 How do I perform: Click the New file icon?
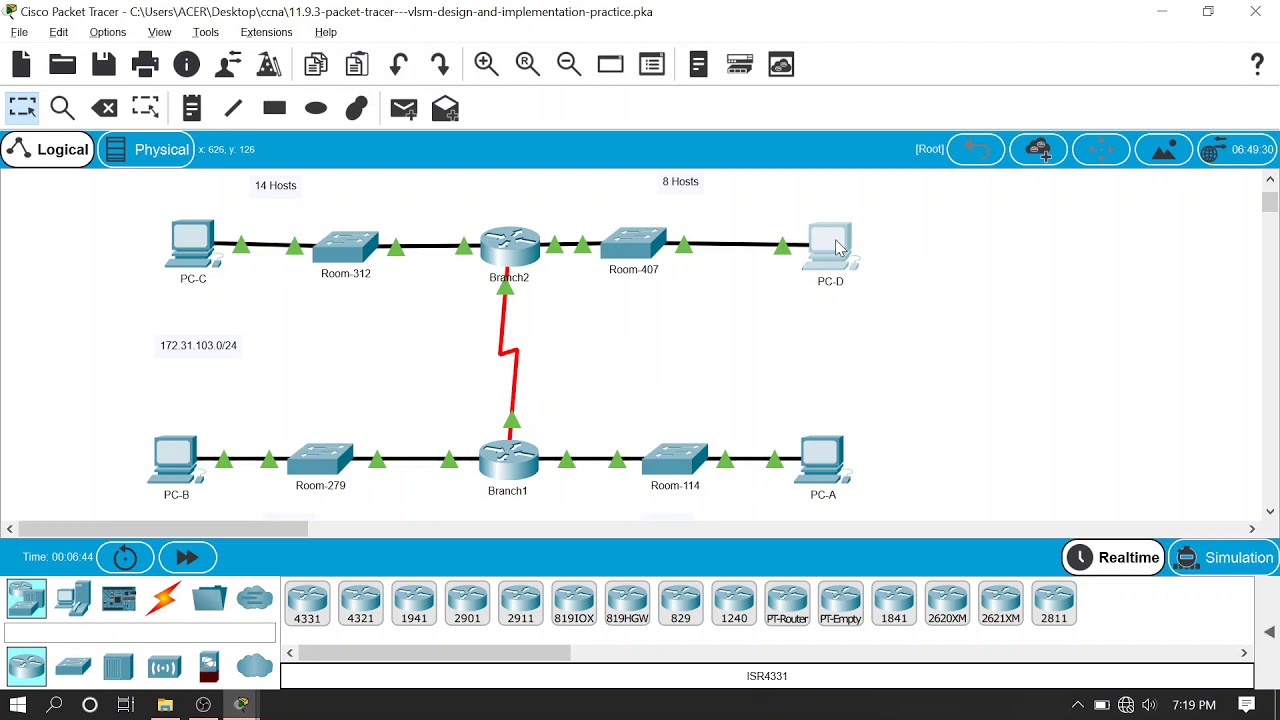click(x=22, y=65)
